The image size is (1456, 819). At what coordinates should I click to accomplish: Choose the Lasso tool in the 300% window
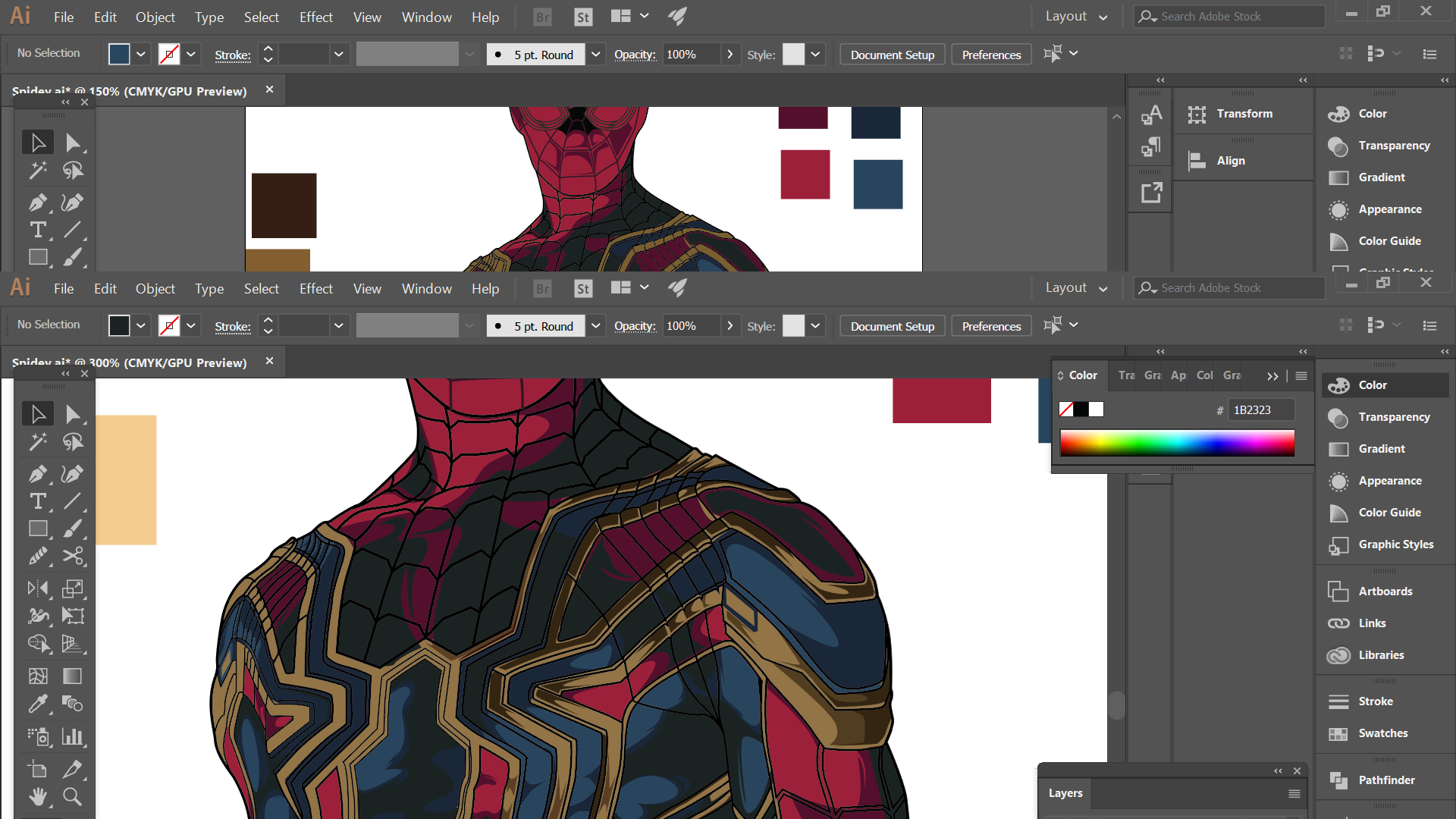(x=73, y=442)
